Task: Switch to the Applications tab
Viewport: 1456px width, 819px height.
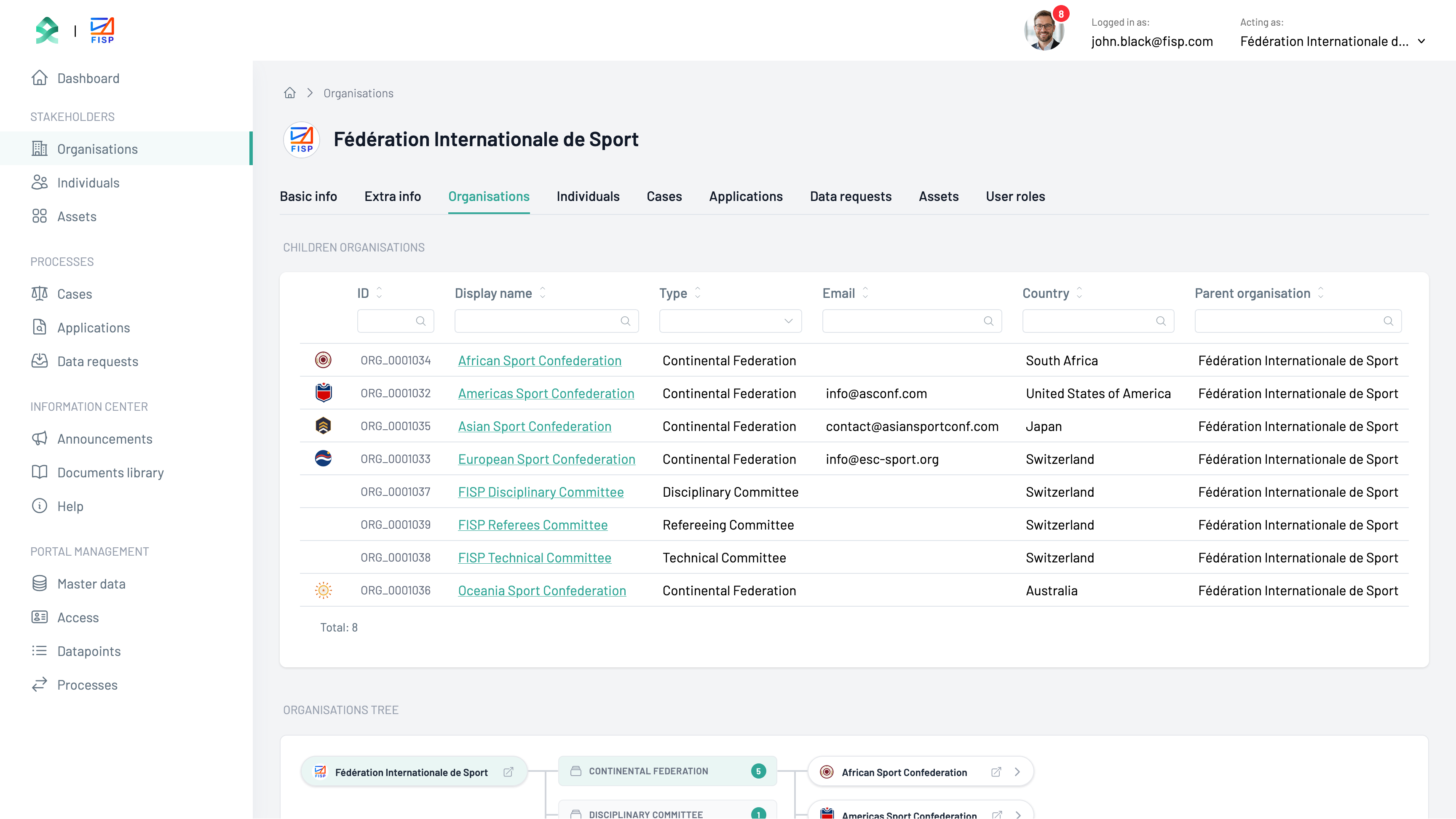Action: click(746, 196)
